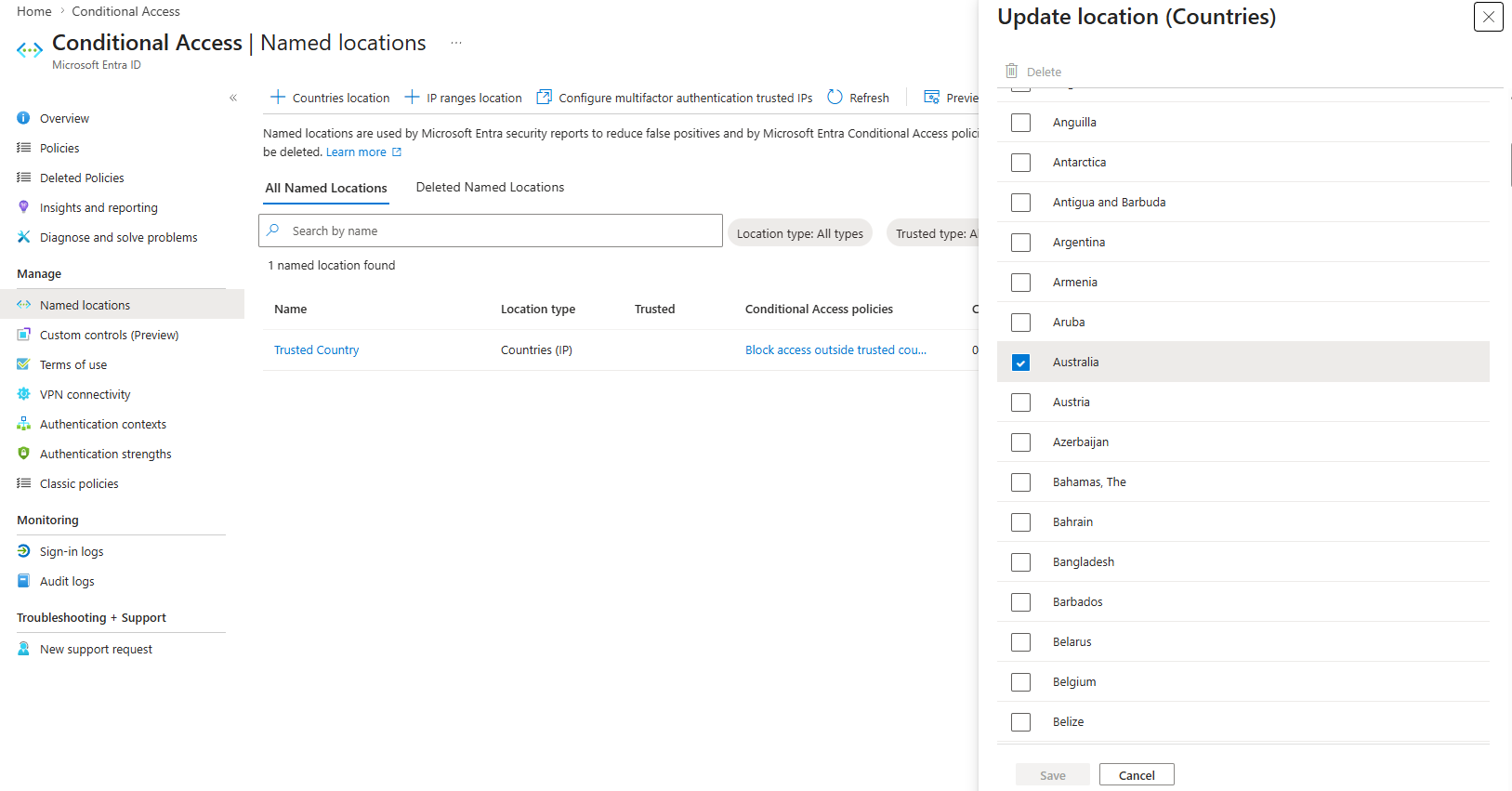Image resolution: width=1512 pixels, height=791 pixels.
Task: Check the Armenia checkbox
Action: coord(1020,283)
